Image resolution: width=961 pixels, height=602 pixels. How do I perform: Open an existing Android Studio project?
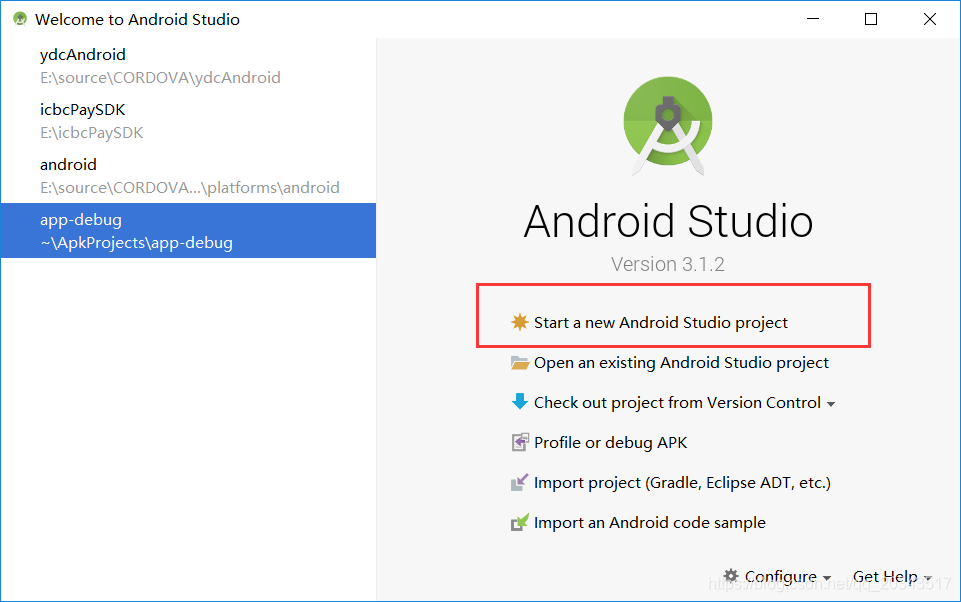(x=681, y=363)
